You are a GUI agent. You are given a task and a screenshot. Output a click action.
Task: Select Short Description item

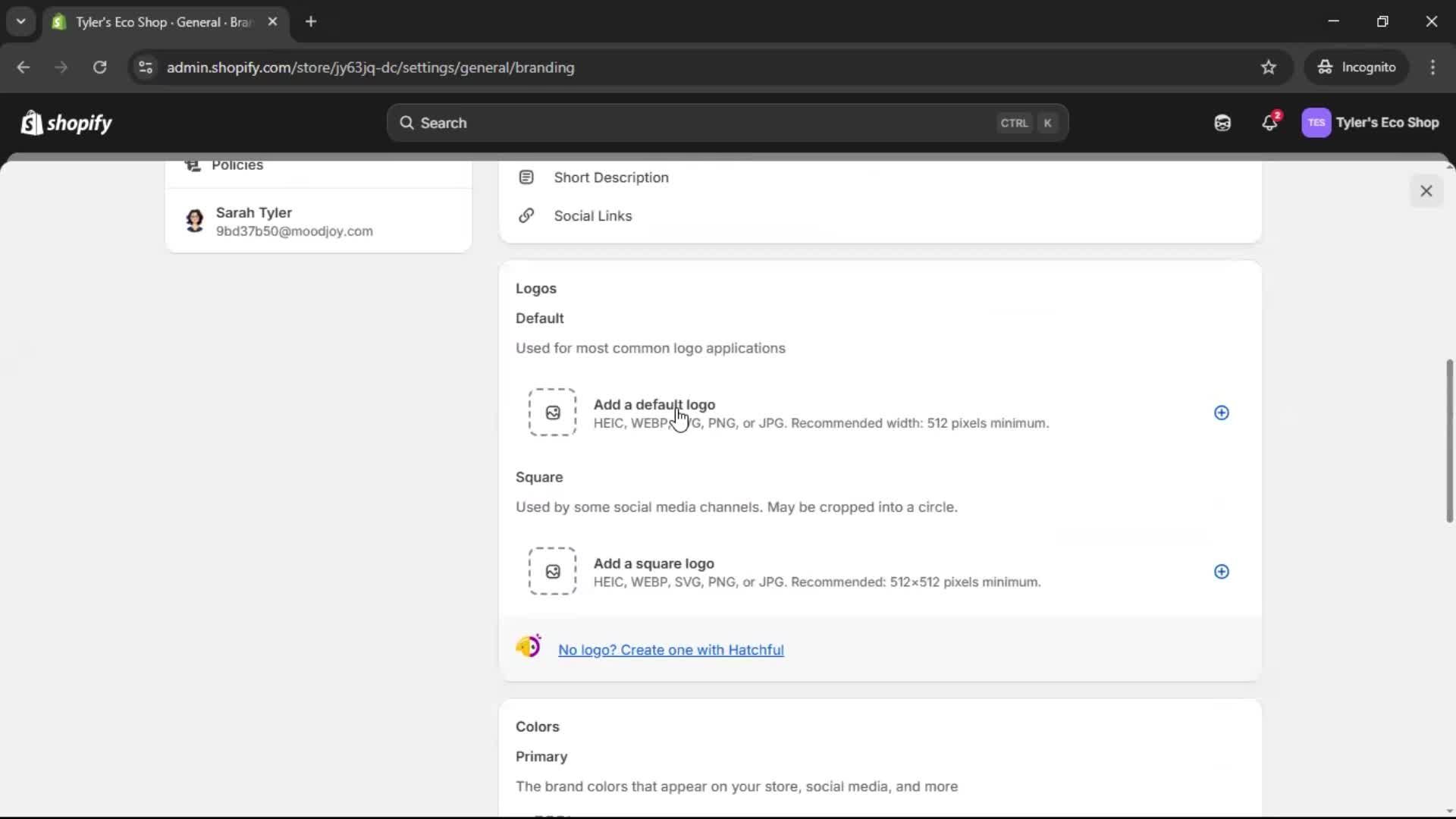(x=610, y=177)
